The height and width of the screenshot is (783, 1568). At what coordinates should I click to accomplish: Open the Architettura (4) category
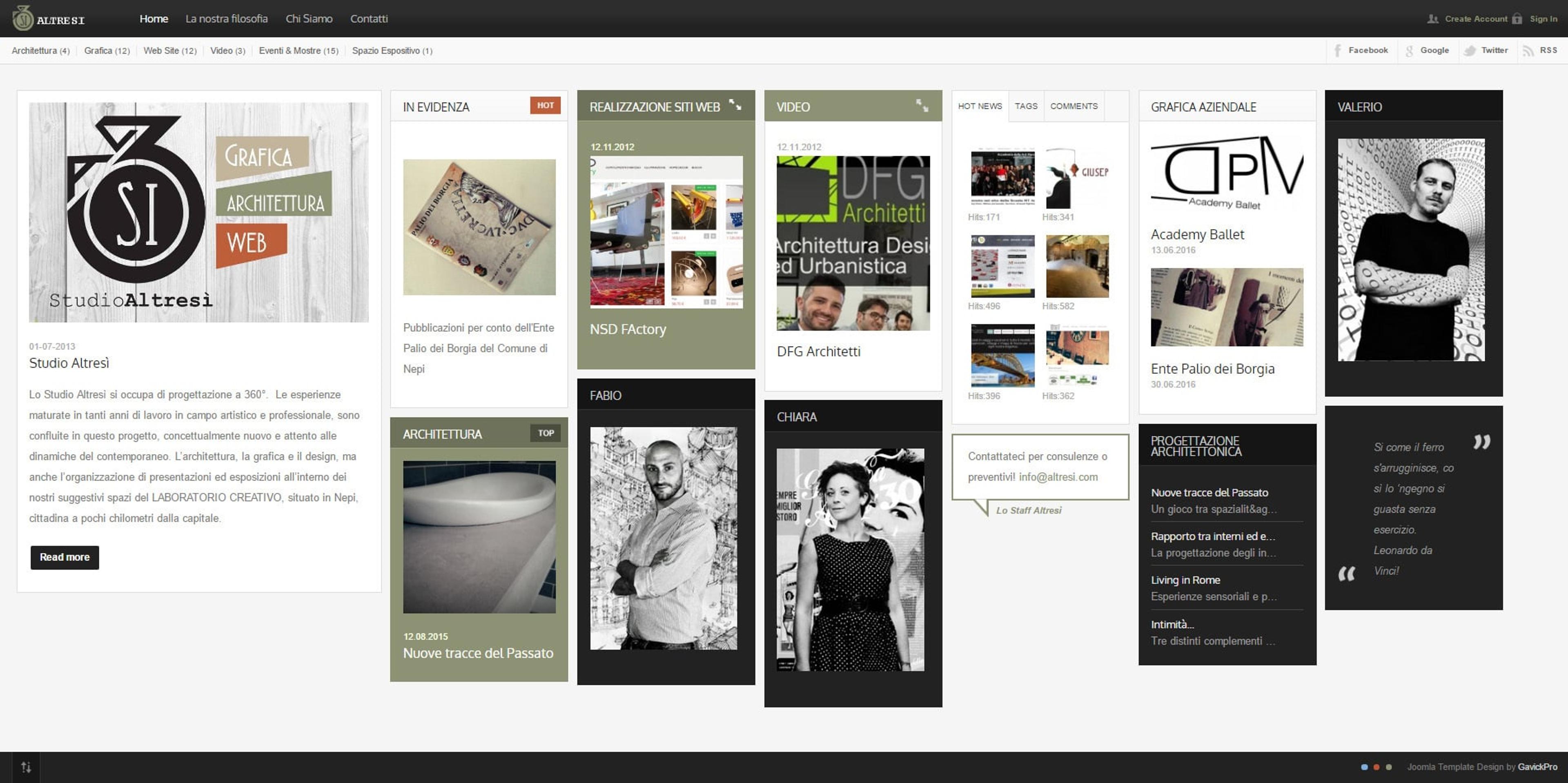pos(41,51)
